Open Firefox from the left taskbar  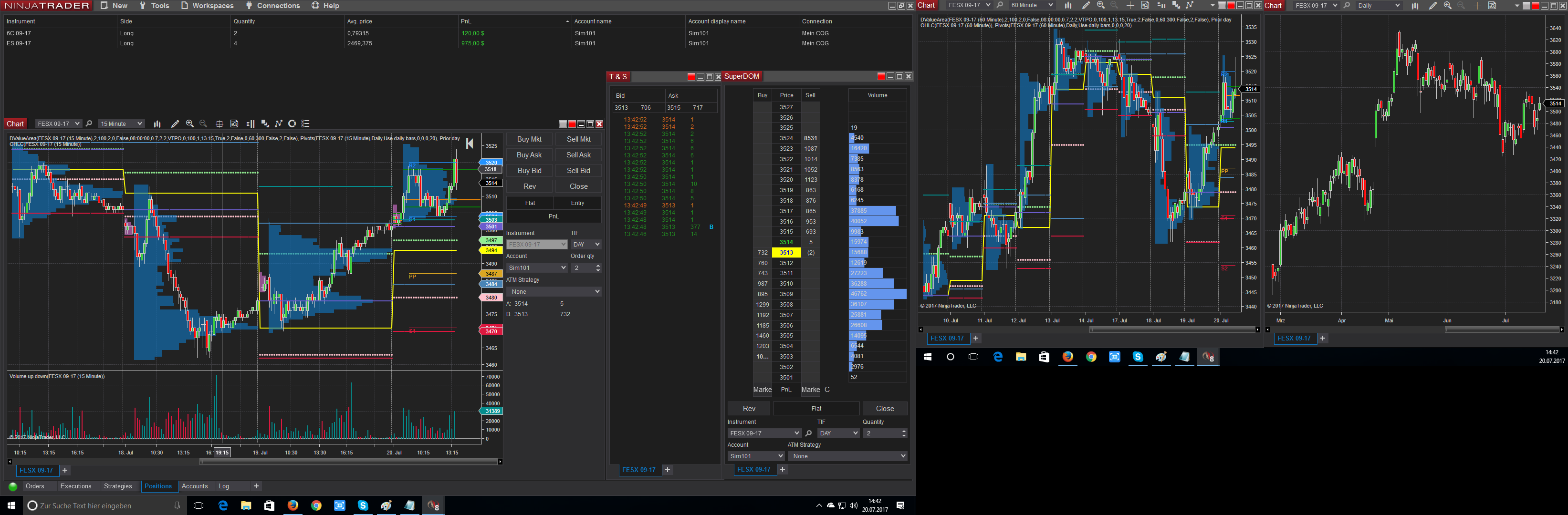(x=293, y=505)
